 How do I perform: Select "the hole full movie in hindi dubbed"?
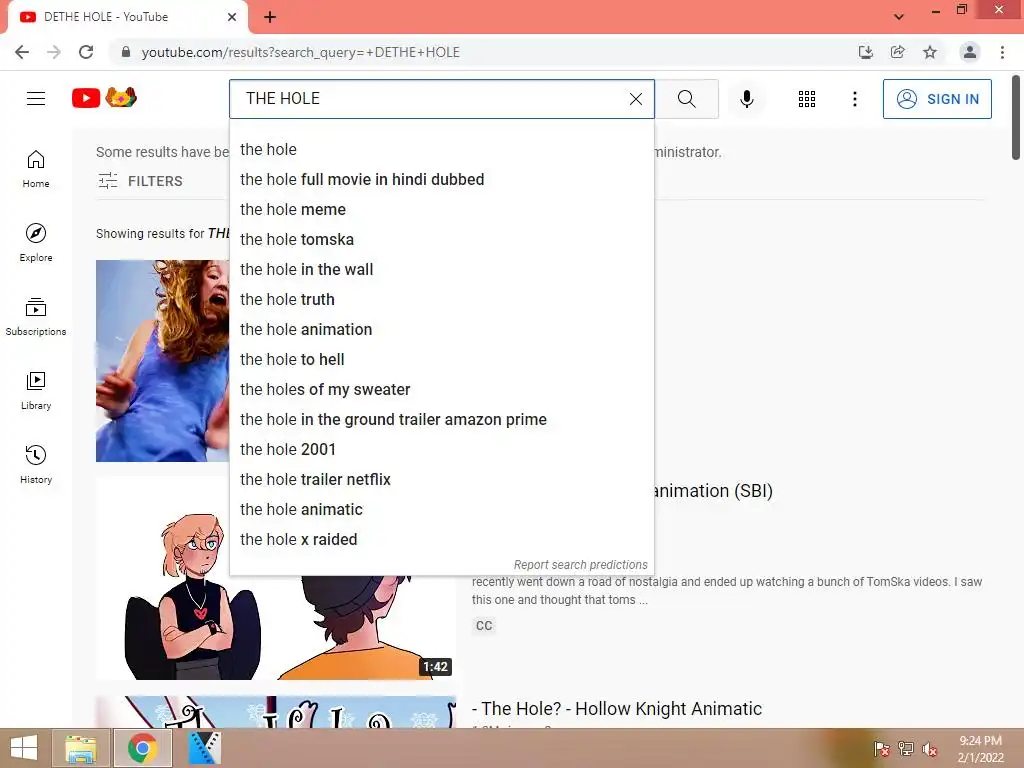(x=441, y=180)
